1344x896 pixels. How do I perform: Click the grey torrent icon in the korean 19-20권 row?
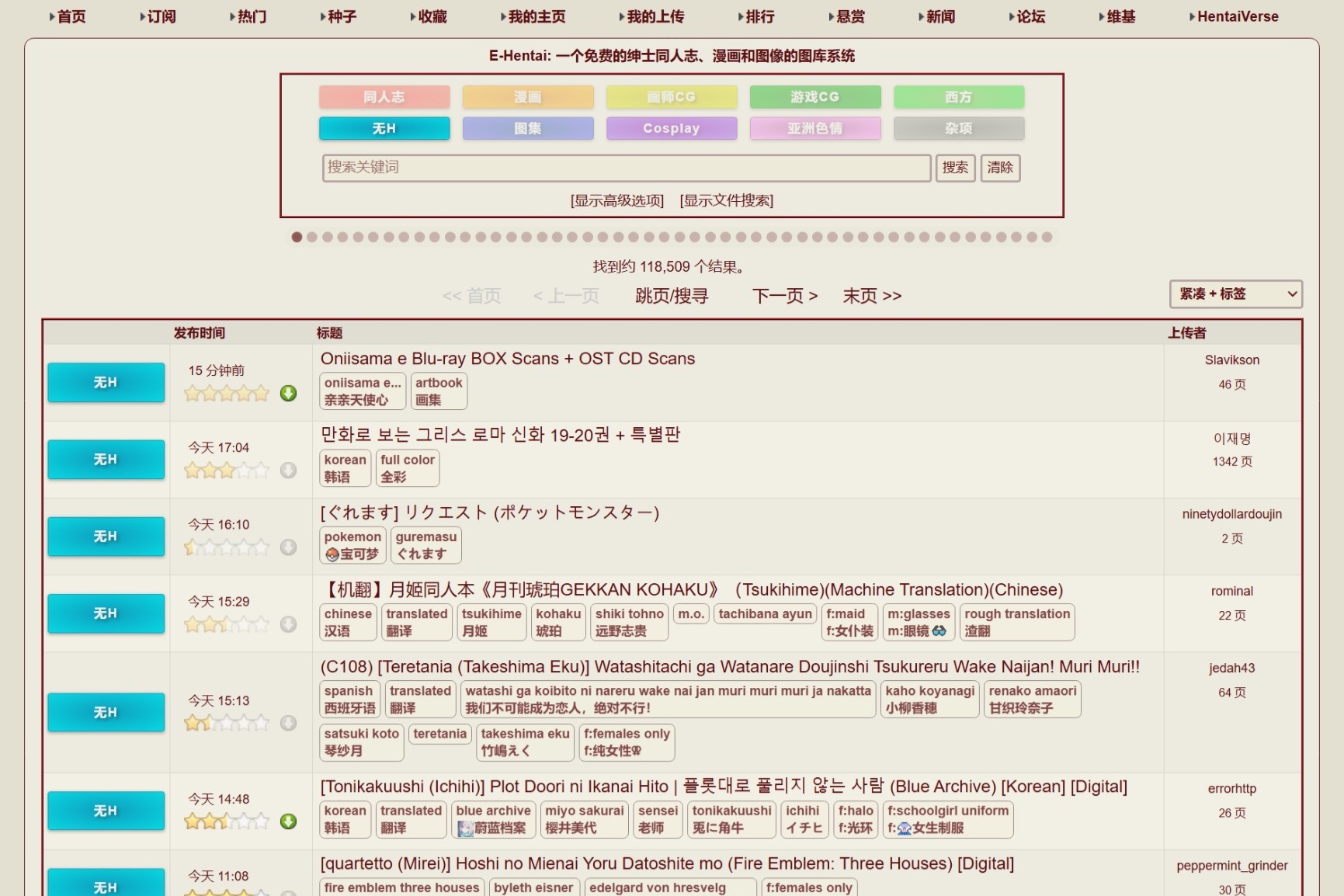coord(288,471)
